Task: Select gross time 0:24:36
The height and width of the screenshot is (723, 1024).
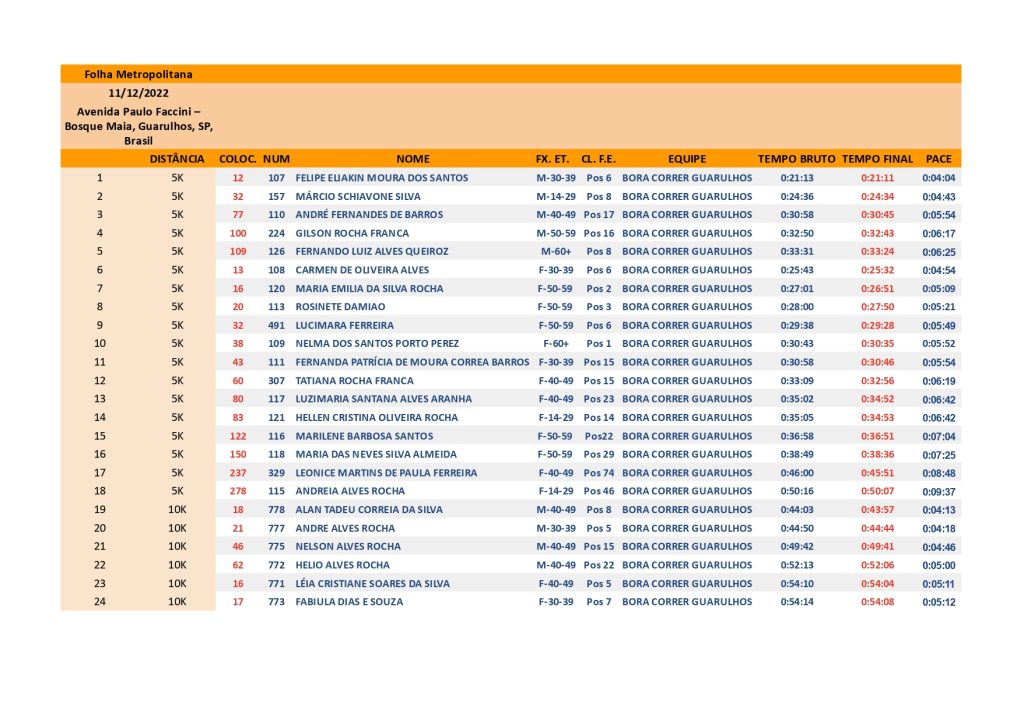Action: click(x=797, y=197)
